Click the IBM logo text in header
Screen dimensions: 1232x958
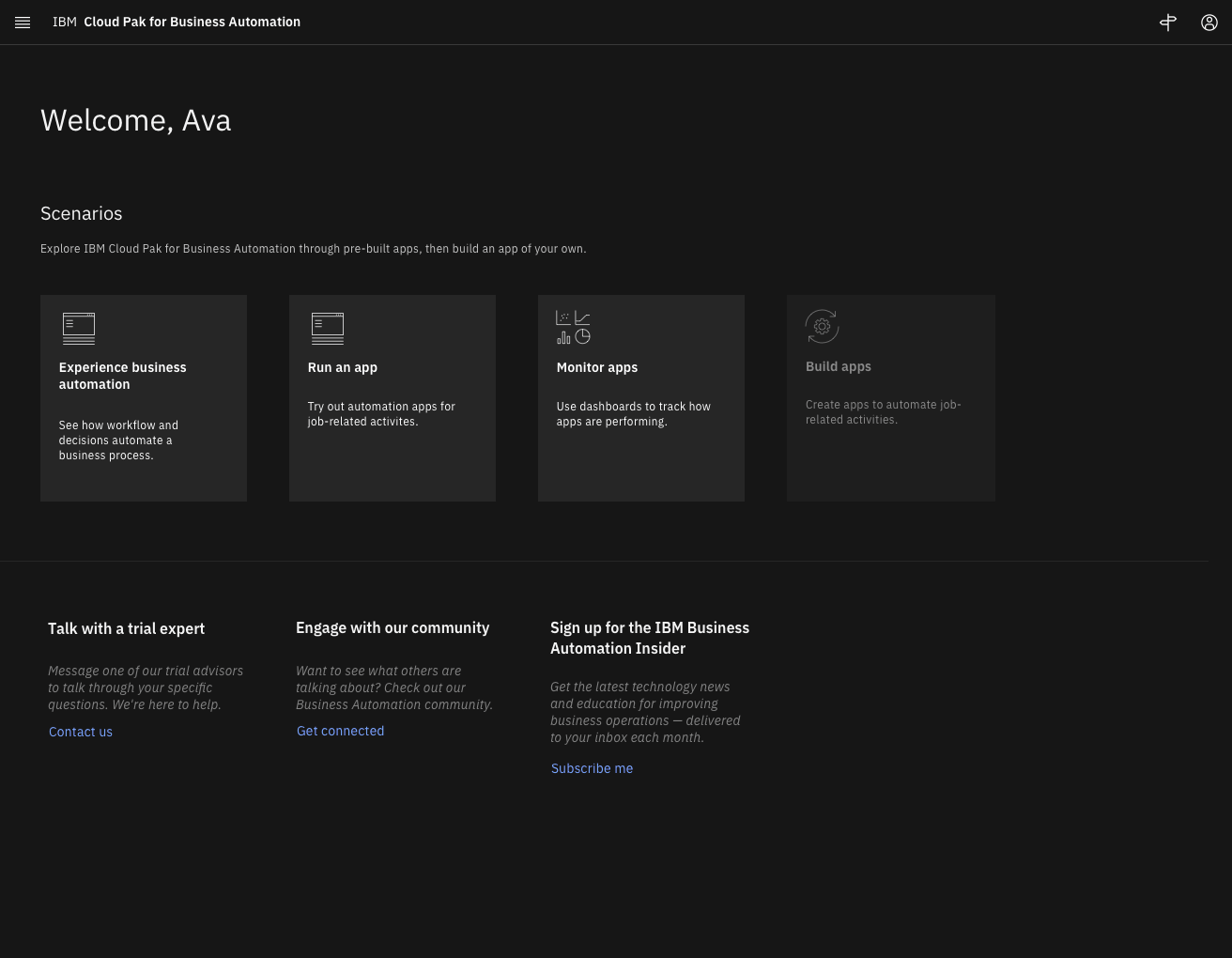click(65, 22)
